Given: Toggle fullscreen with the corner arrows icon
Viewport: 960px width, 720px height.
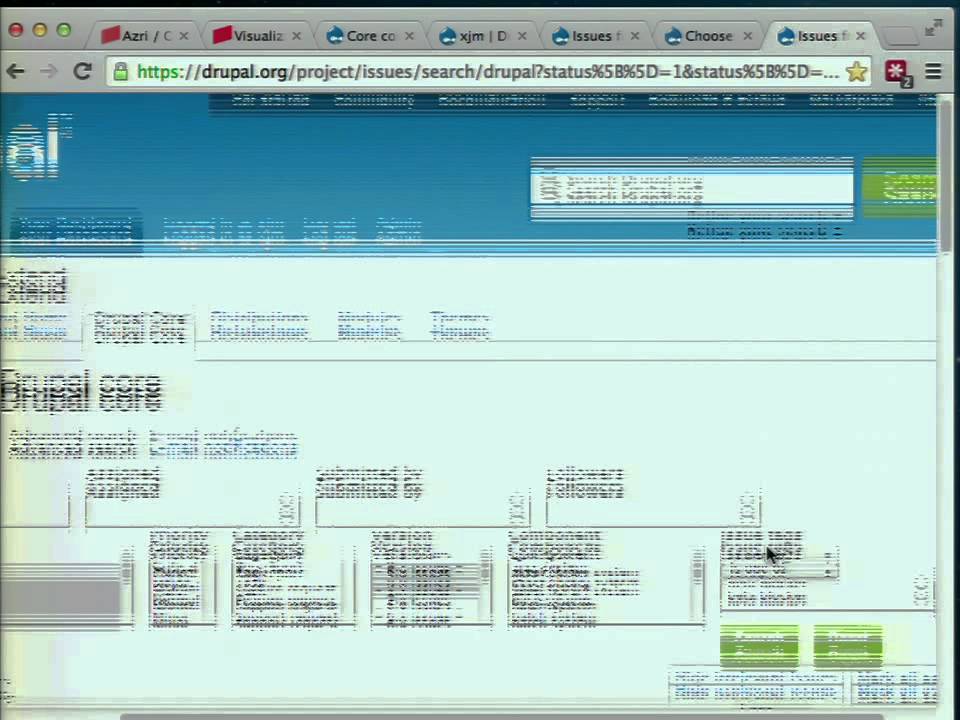Looking at the screenshot, I should point(933,27).
